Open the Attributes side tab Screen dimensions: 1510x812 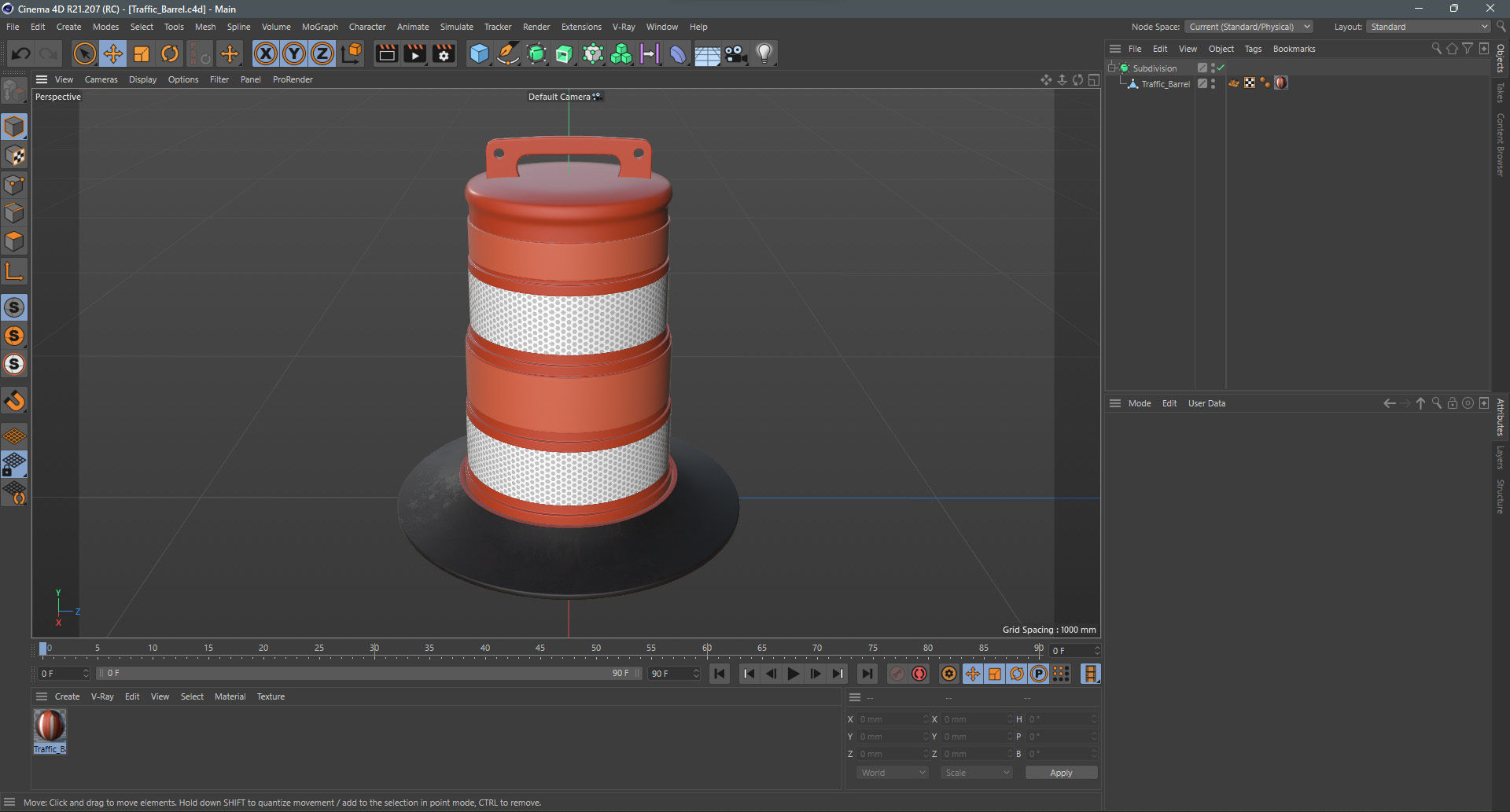click(x=1501, y=417)
